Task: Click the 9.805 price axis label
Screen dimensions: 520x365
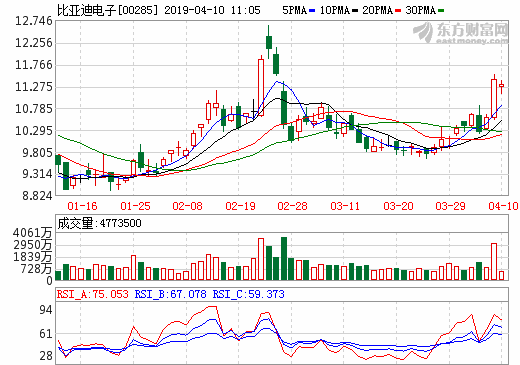Action: (x=37, y=153)
